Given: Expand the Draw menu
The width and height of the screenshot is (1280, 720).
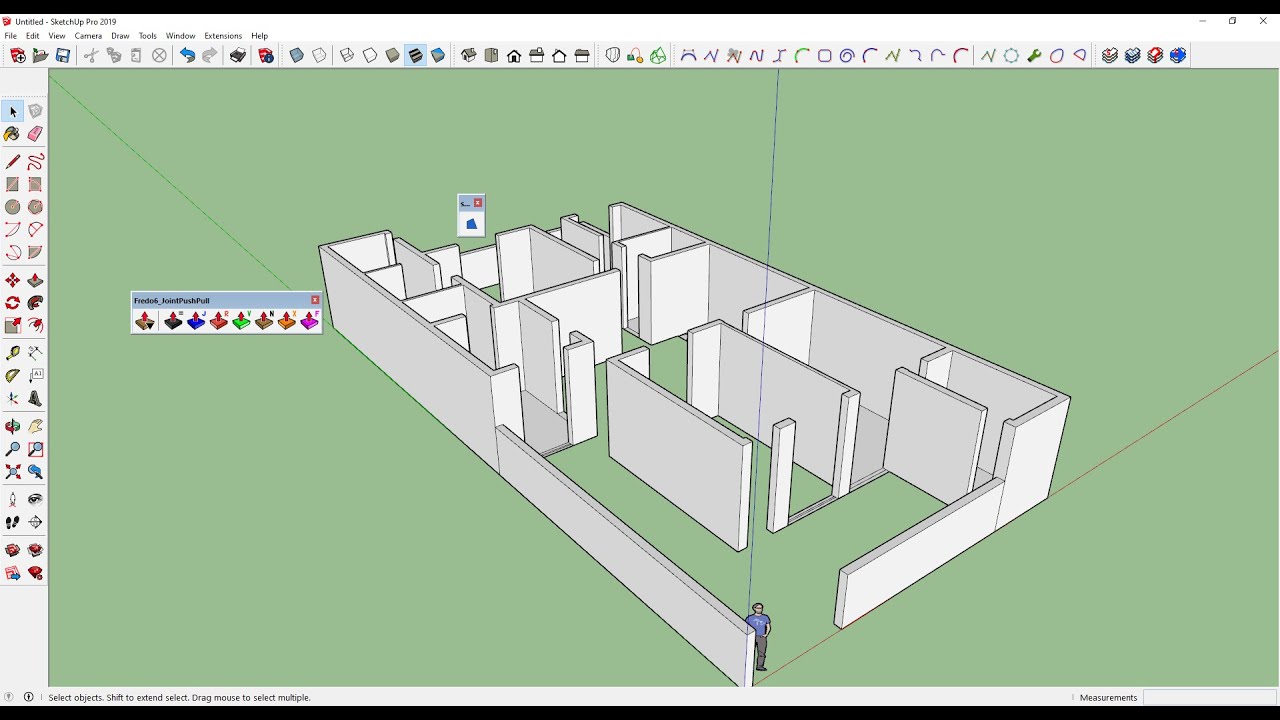Looking at the screenshot, I should click(120, 36).
